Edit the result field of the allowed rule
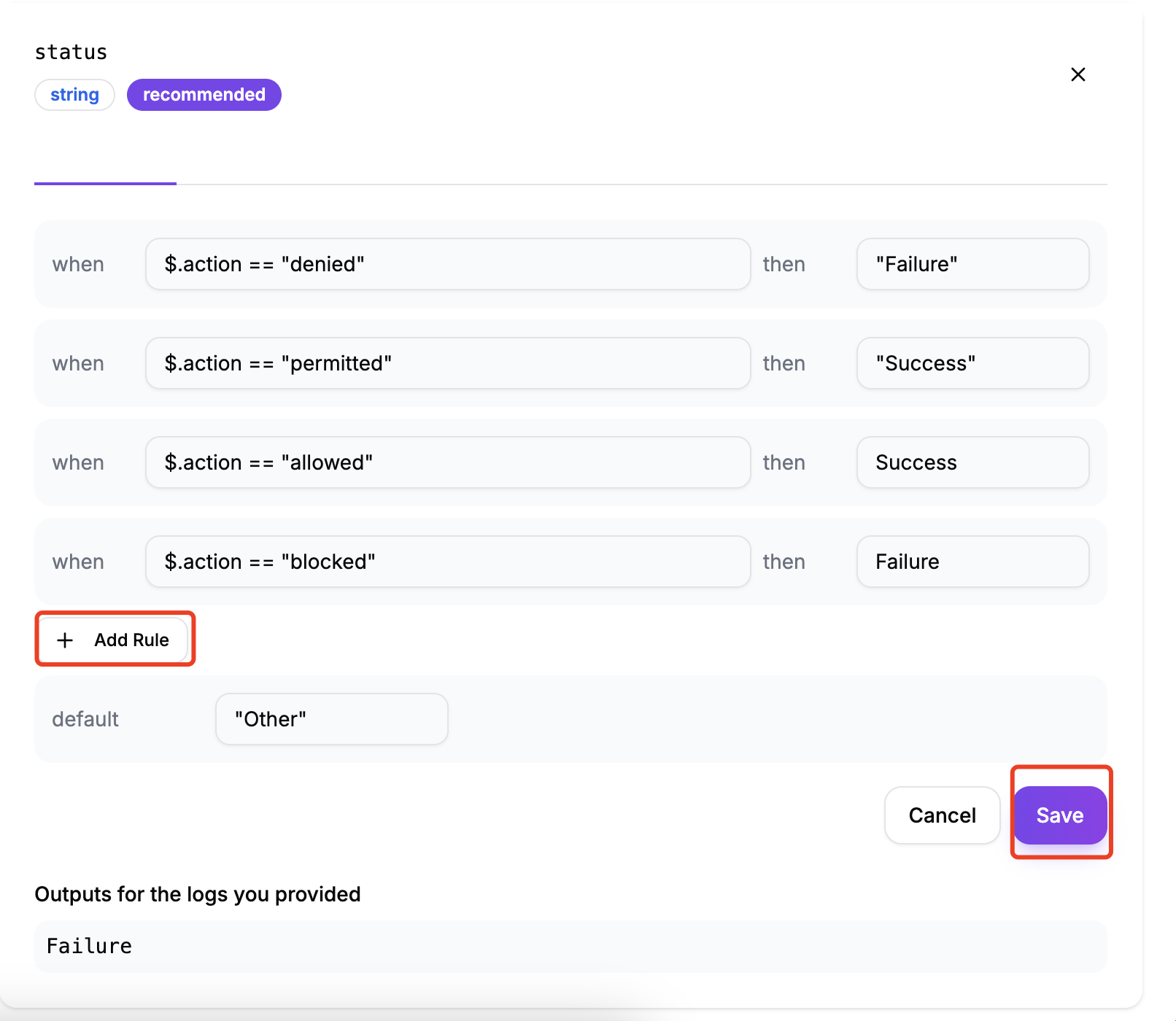 pos(972,462)
